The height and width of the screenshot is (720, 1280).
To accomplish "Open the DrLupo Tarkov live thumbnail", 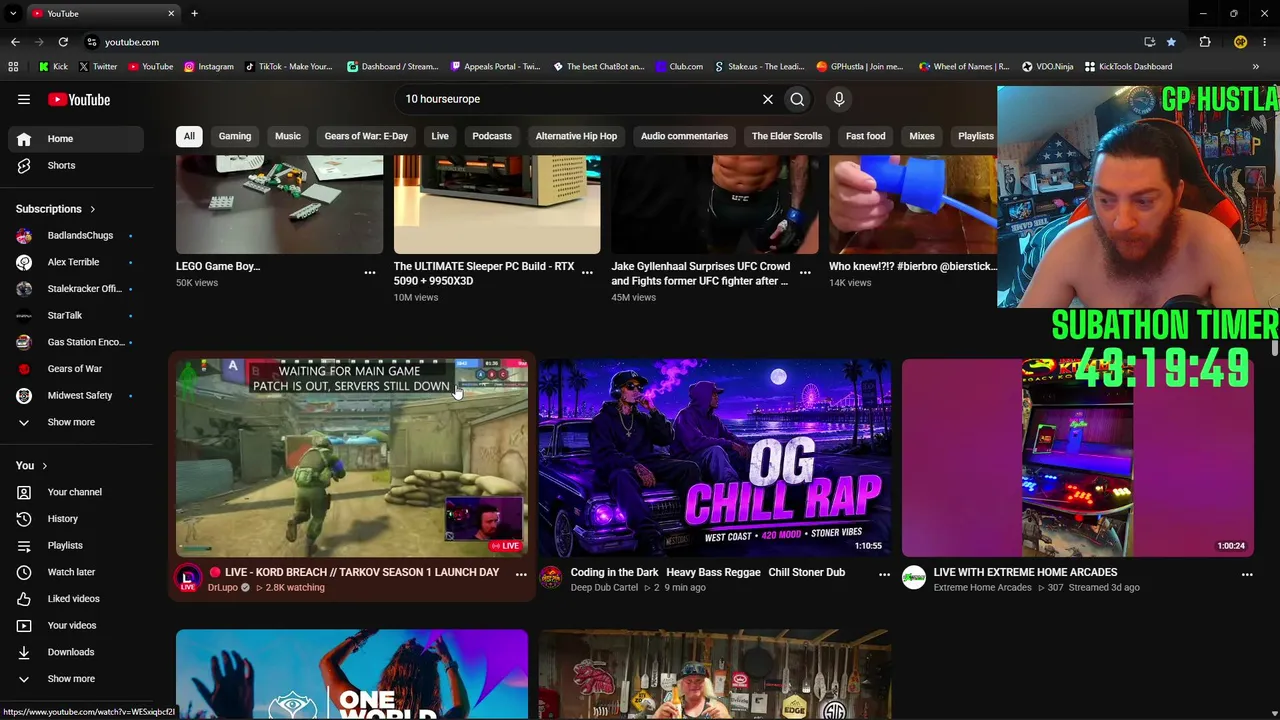I will pos(352,457).
